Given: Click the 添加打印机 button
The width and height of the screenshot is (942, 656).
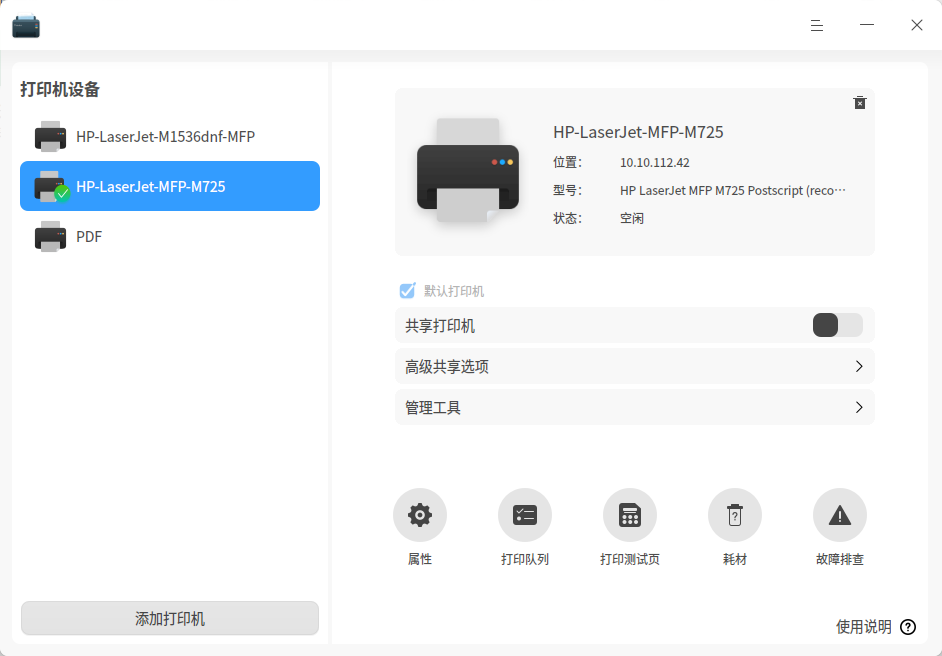Looking at the screenshot, I should [x=170, y=618].
